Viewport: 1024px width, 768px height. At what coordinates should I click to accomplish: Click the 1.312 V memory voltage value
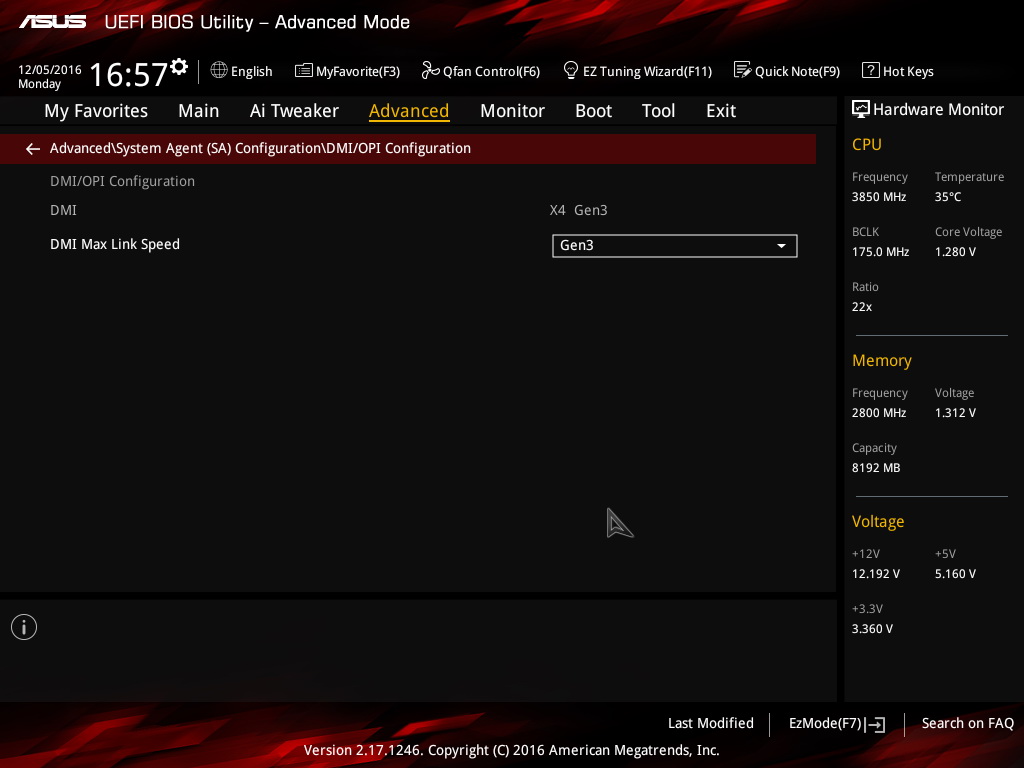[x=955, y=413]
